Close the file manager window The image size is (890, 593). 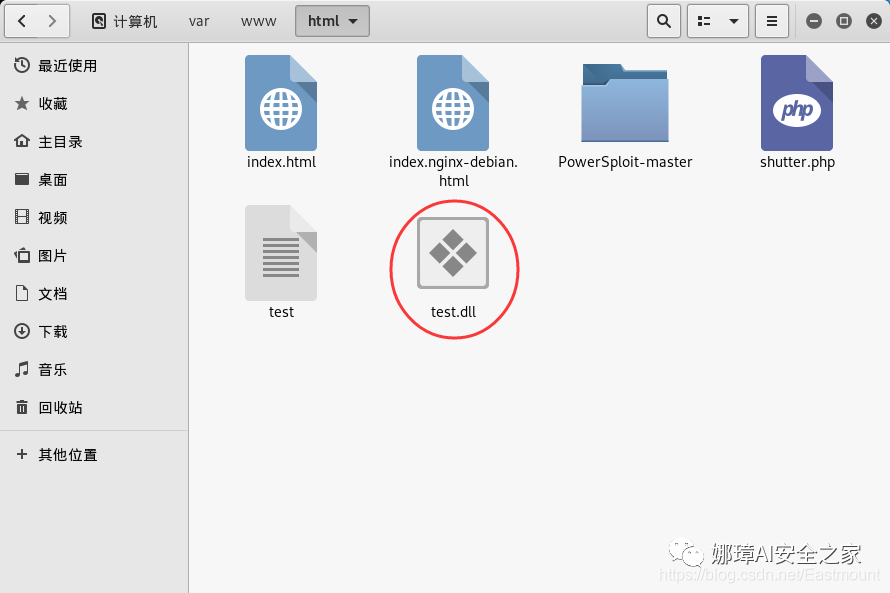(x=874, y=22)
